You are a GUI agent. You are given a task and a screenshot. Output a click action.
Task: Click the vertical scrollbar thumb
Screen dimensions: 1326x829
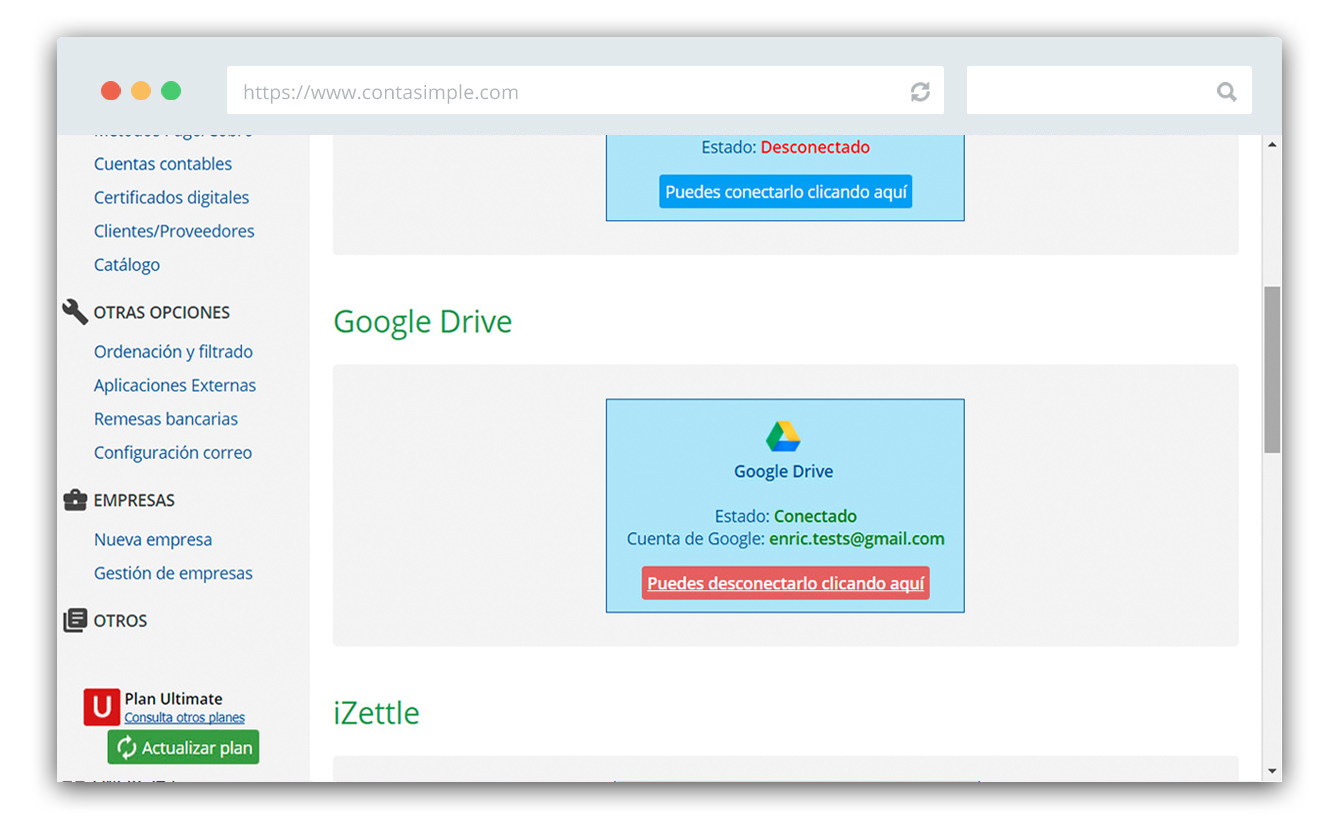click(1272, 370)
